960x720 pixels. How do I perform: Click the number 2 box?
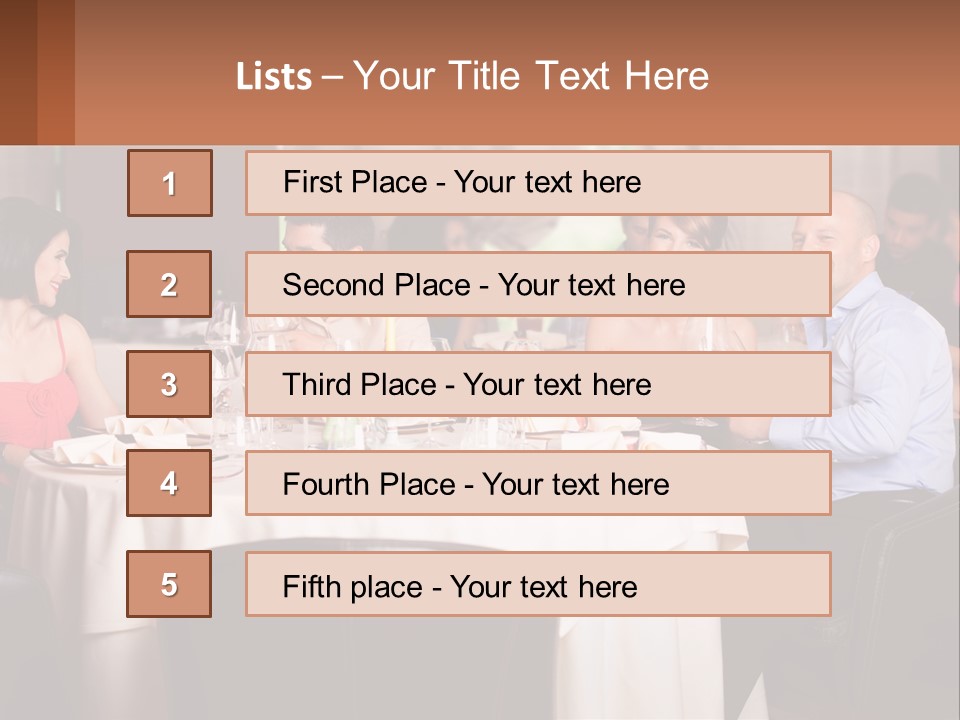[x=169, y=284]
